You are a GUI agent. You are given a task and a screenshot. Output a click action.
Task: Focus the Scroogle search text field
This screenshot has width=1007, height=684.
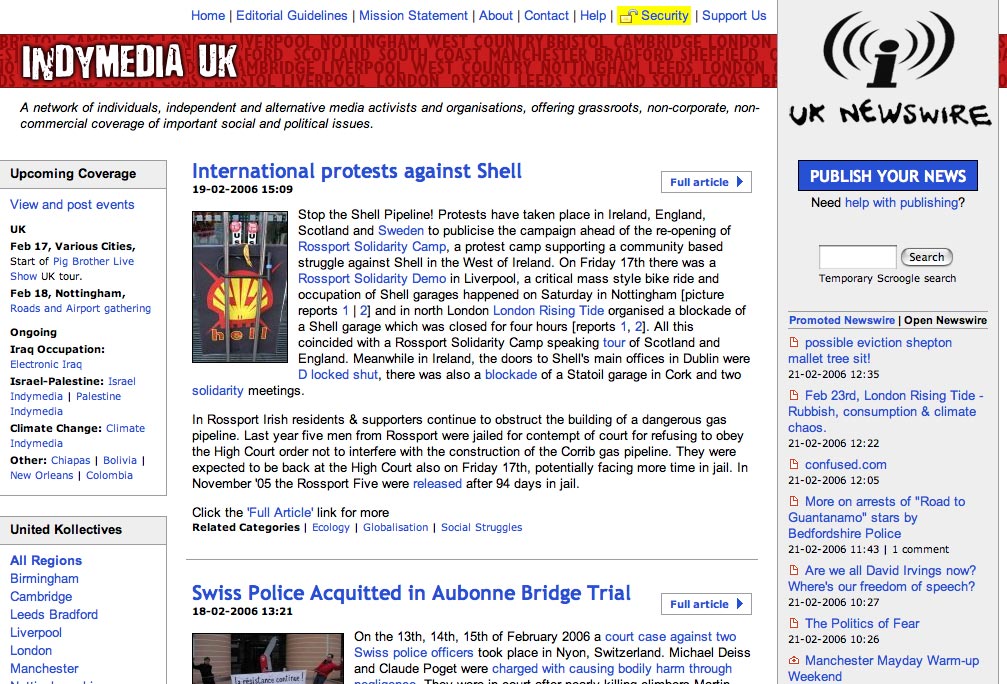click(x=857, y=257)
